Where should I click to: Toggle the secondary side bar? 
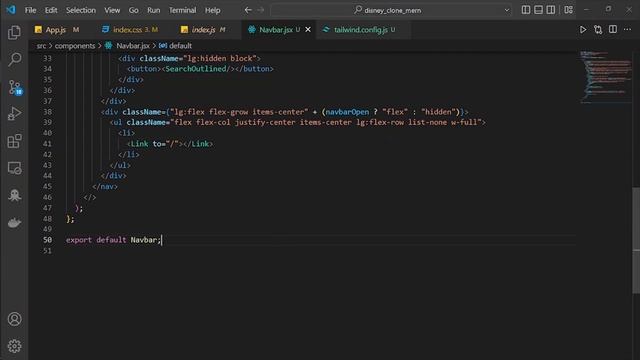551,10
